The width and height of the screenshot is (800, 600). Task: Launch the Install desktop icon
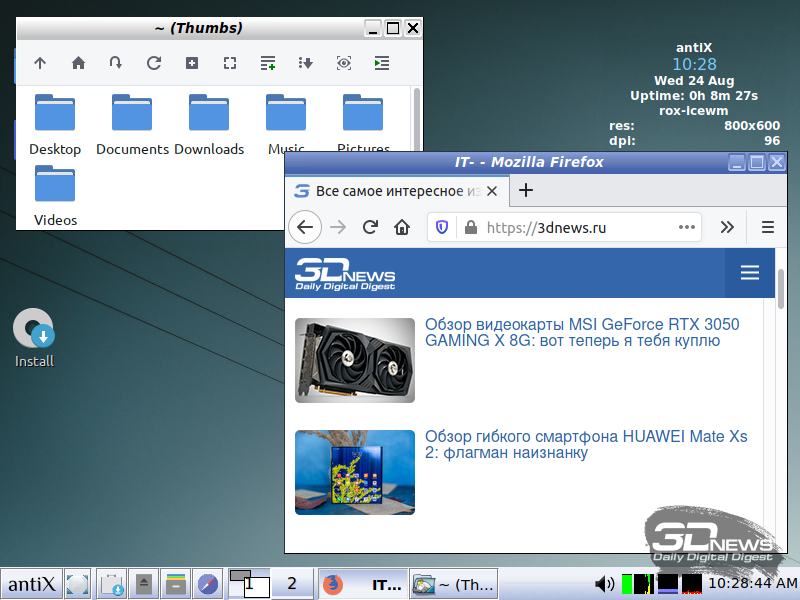pyautogui.click(x=34, y=338)
